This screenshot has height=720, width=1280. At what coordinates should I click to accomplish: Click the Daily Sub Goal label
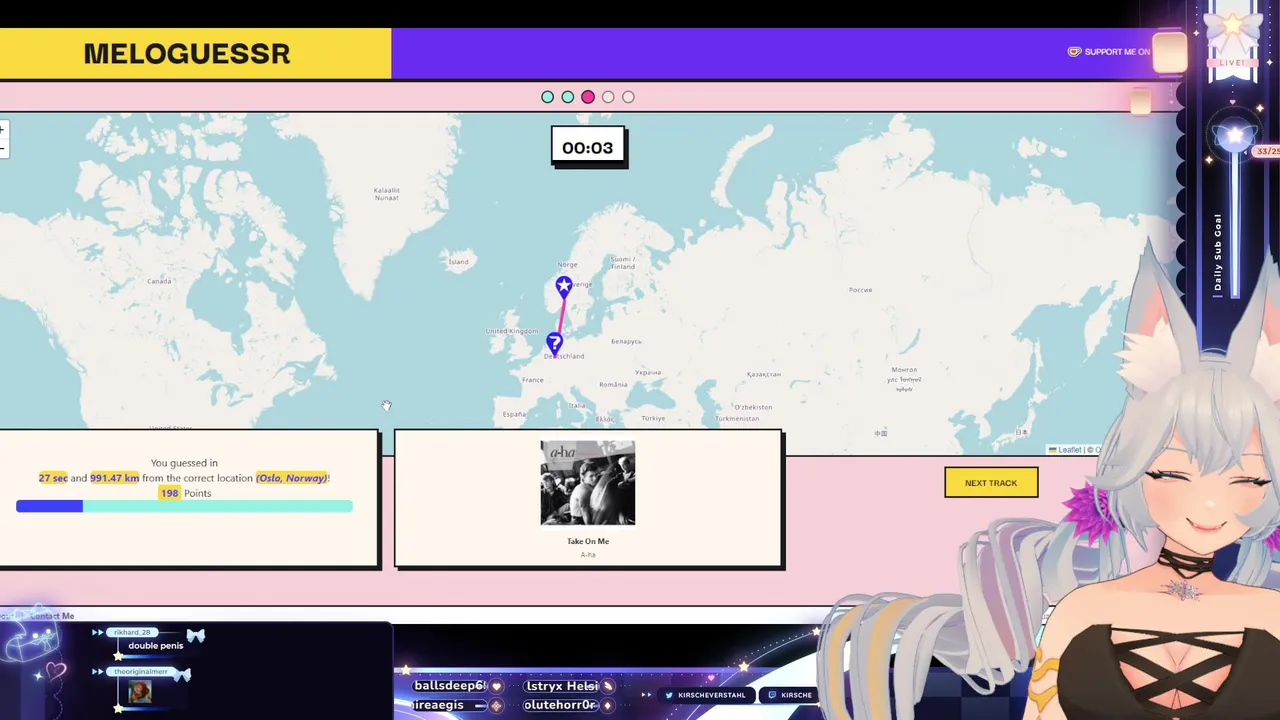pos(1218,252)
